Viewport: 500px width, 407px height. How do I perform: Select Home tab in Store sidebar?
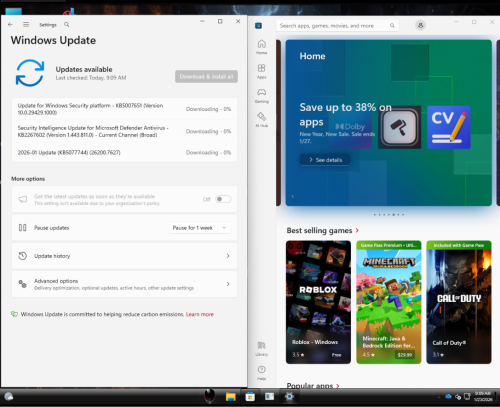[x=262, y=47]
